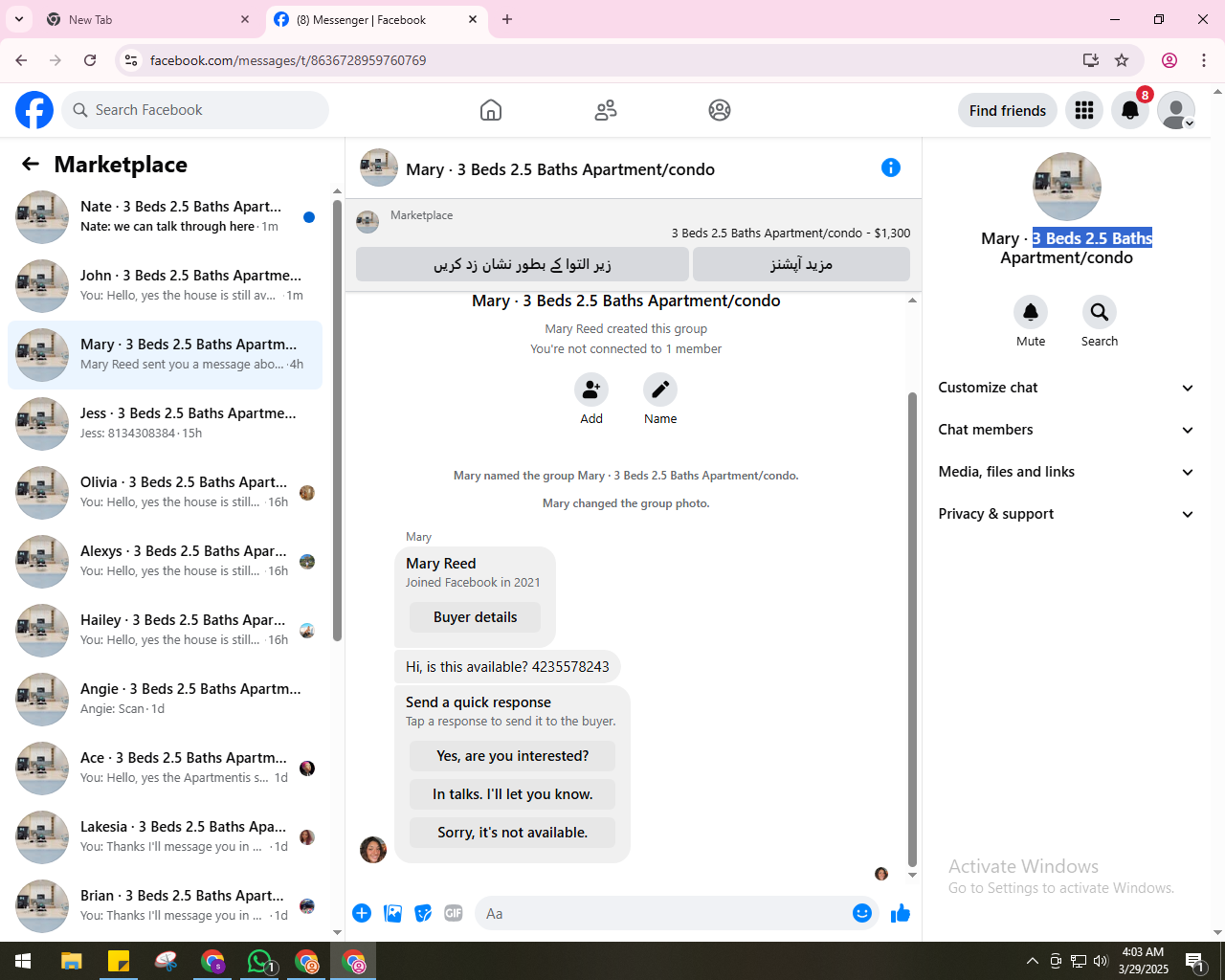Open a new browser tab
1225x980 pixels.
tap(507, 19)
